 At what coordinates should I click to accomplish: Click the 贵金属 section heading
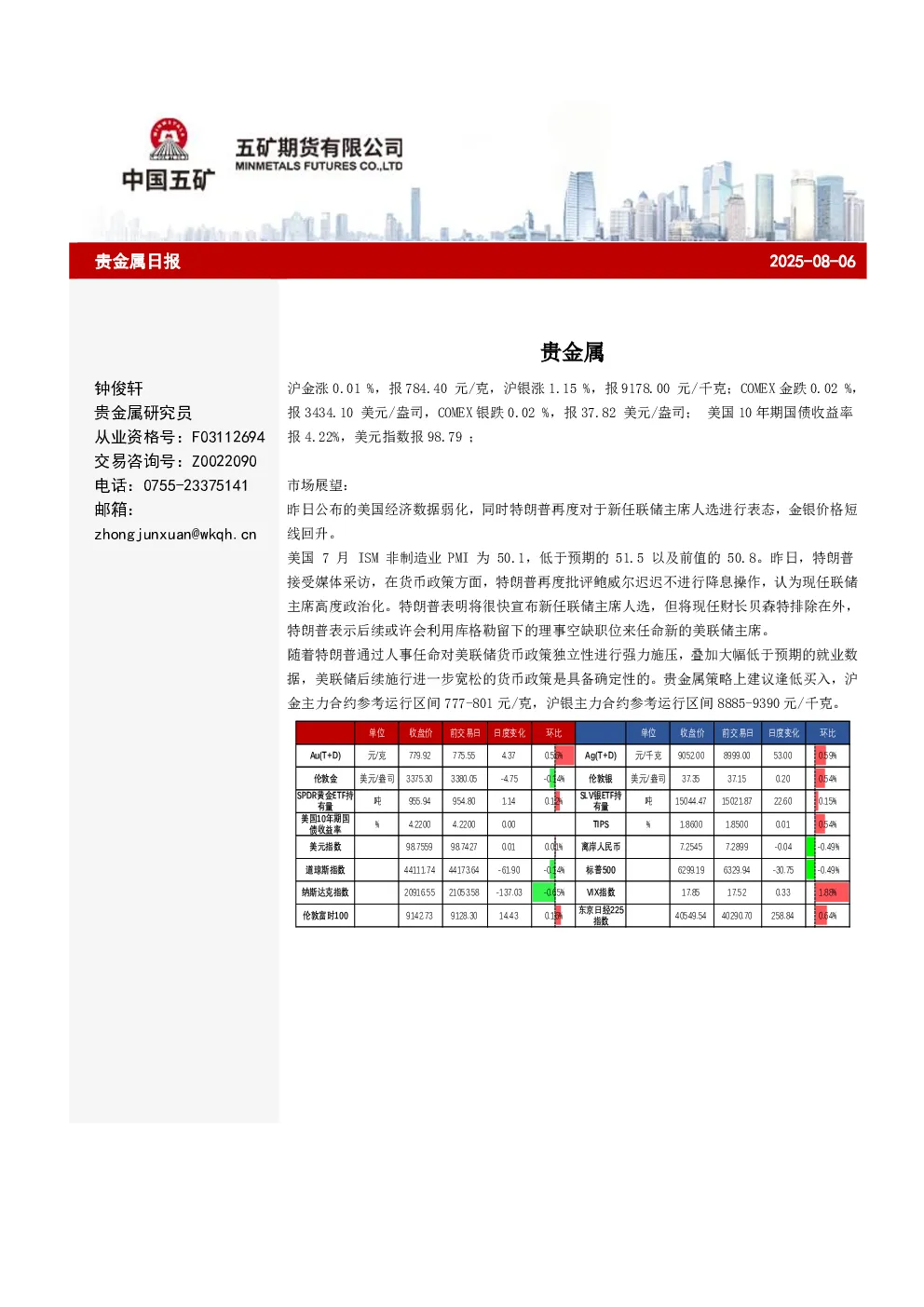pos(572,352)
